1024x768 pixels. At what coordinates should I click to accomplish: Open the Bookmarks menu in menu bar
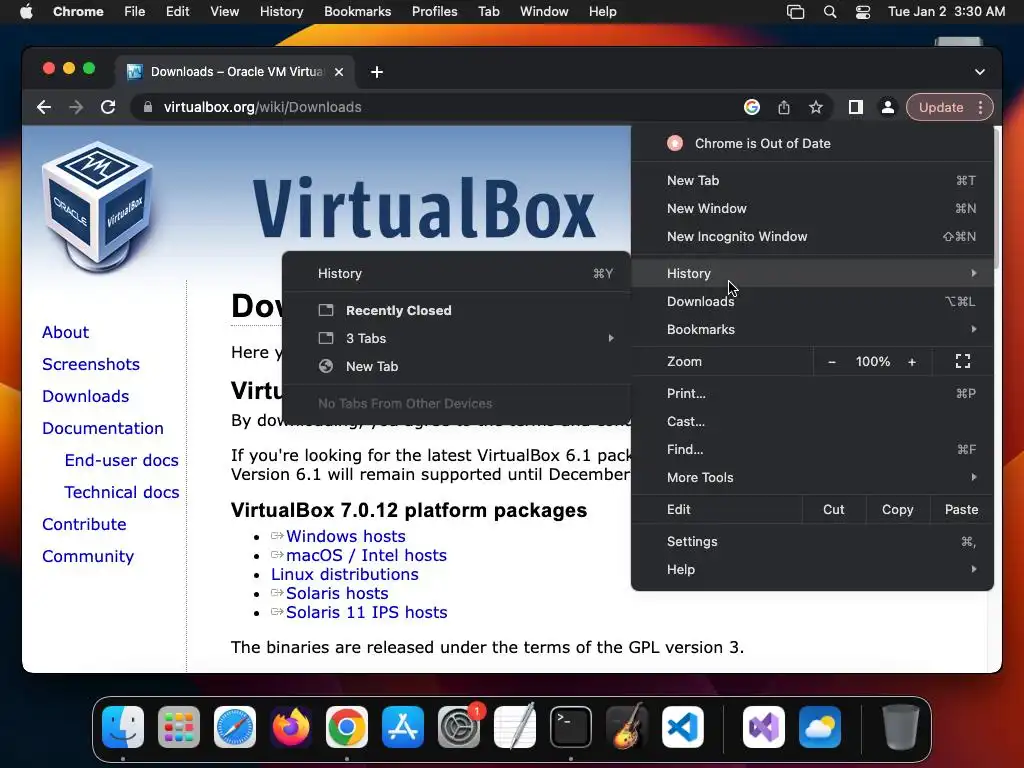pos(357,12)
